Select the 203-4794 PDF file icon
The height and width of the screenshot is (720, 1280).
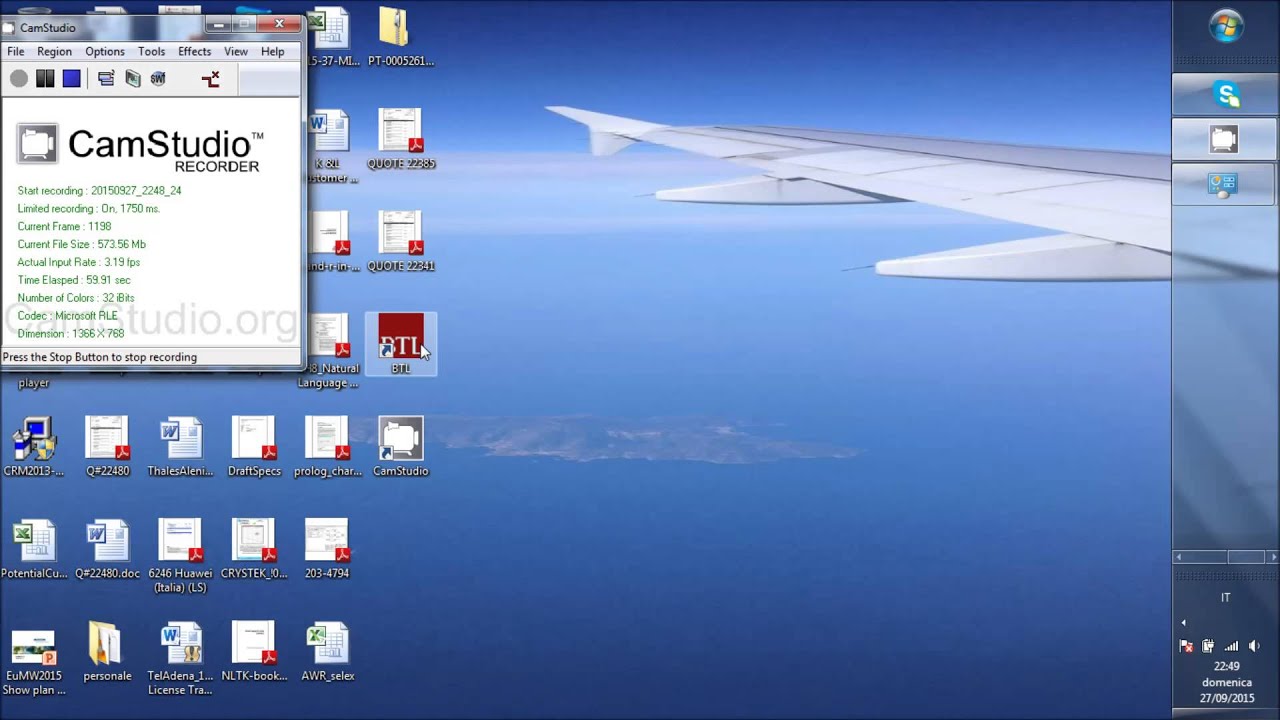[327, 549]
